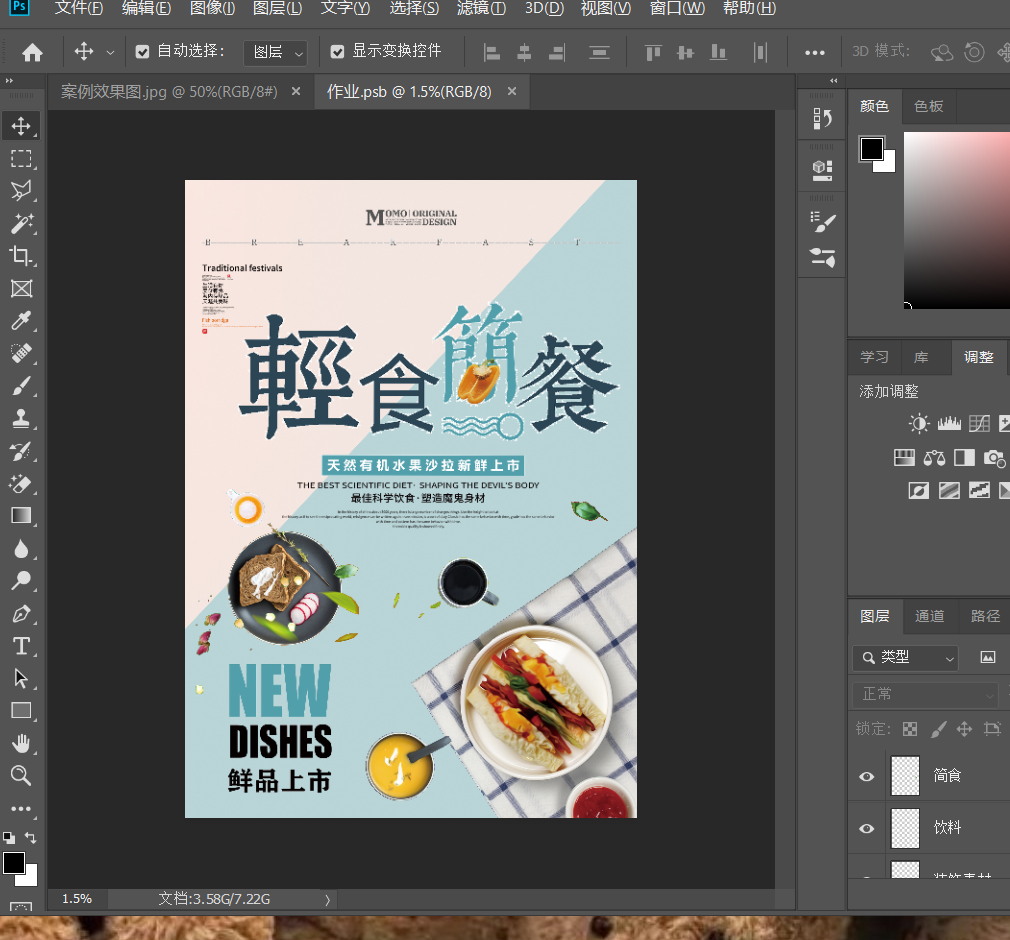Toggle the 自动选择 checkbox
The image size is (1010, 940).
tap(142, 52)
